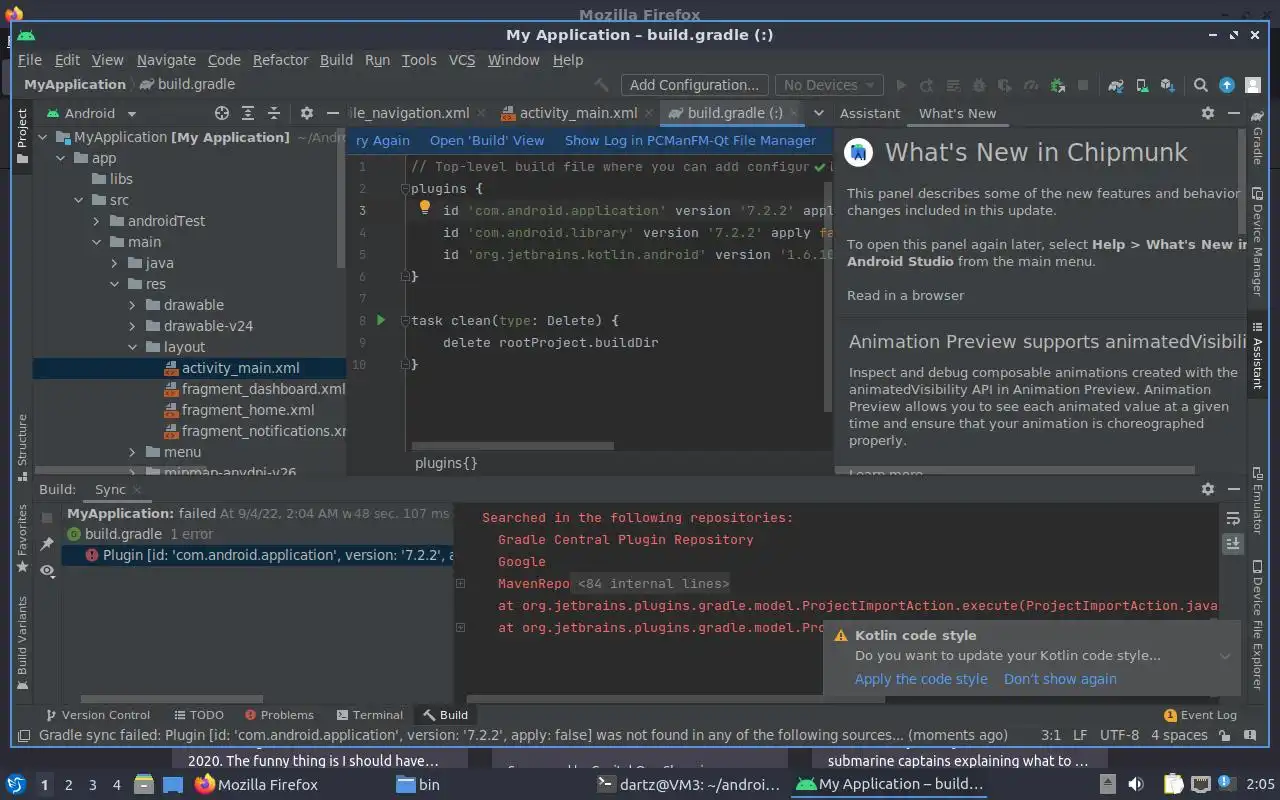Click the user avatar icon in toolbar
Screen dimensions: 1280x800
(x=1253, y=85)
